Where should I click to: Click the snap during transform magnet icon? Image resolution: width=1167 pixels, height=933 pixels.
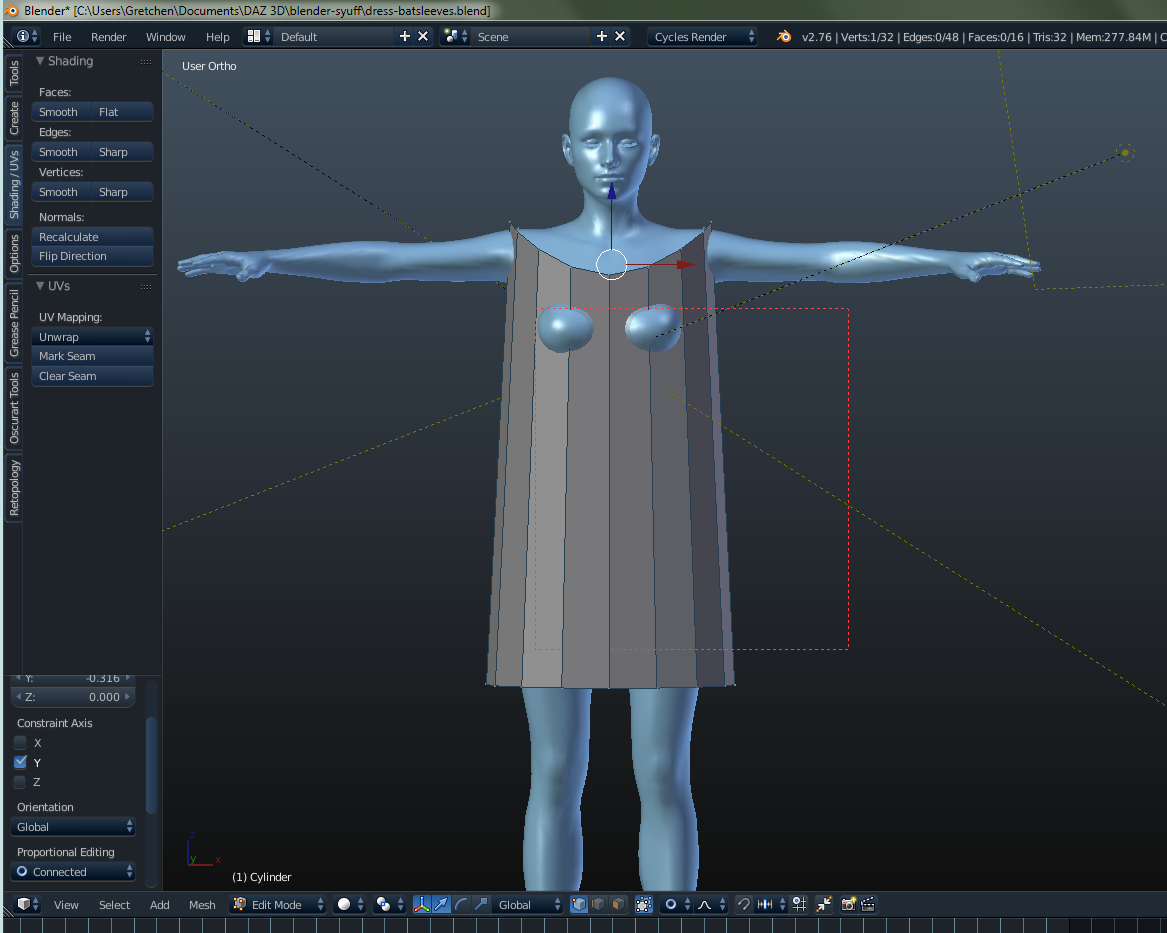click(744, 904)
